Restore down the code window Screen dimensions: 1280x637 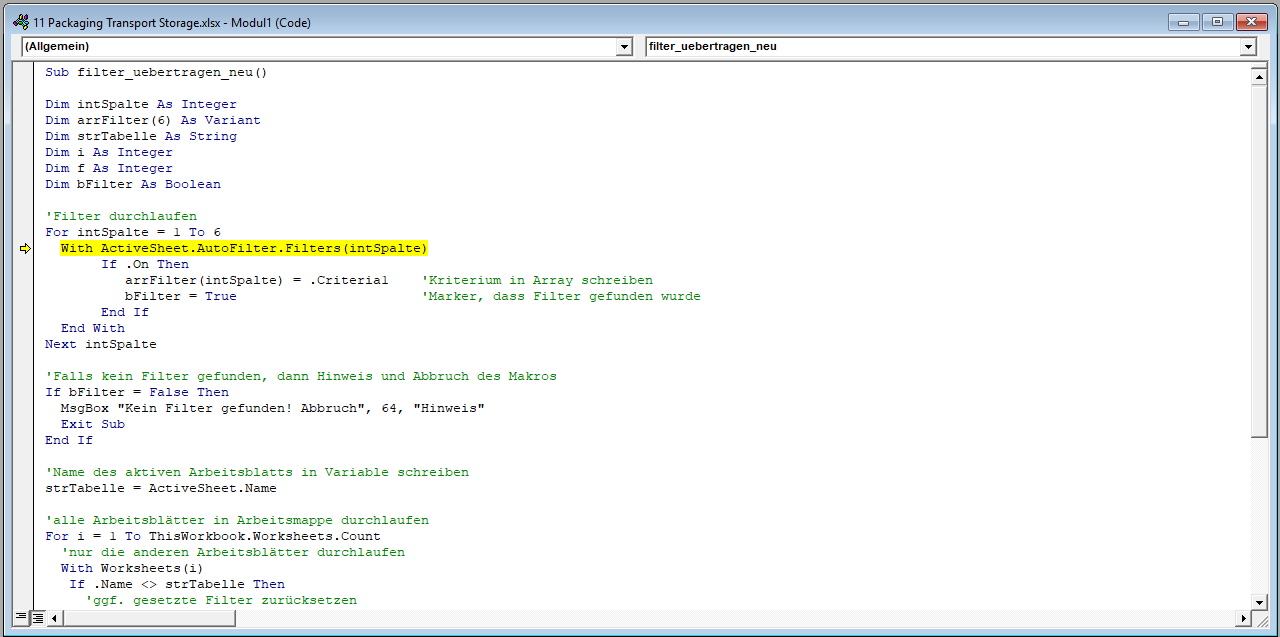(x=1217, y=22)
